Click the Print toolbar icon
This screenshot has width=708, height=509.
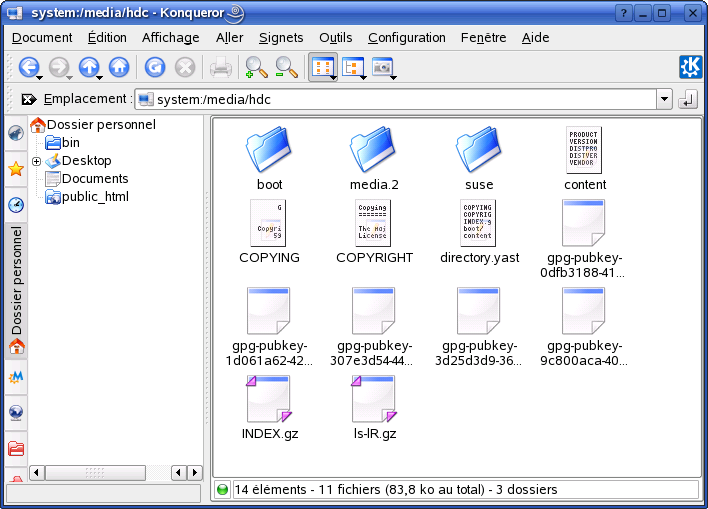click(221, 67)
